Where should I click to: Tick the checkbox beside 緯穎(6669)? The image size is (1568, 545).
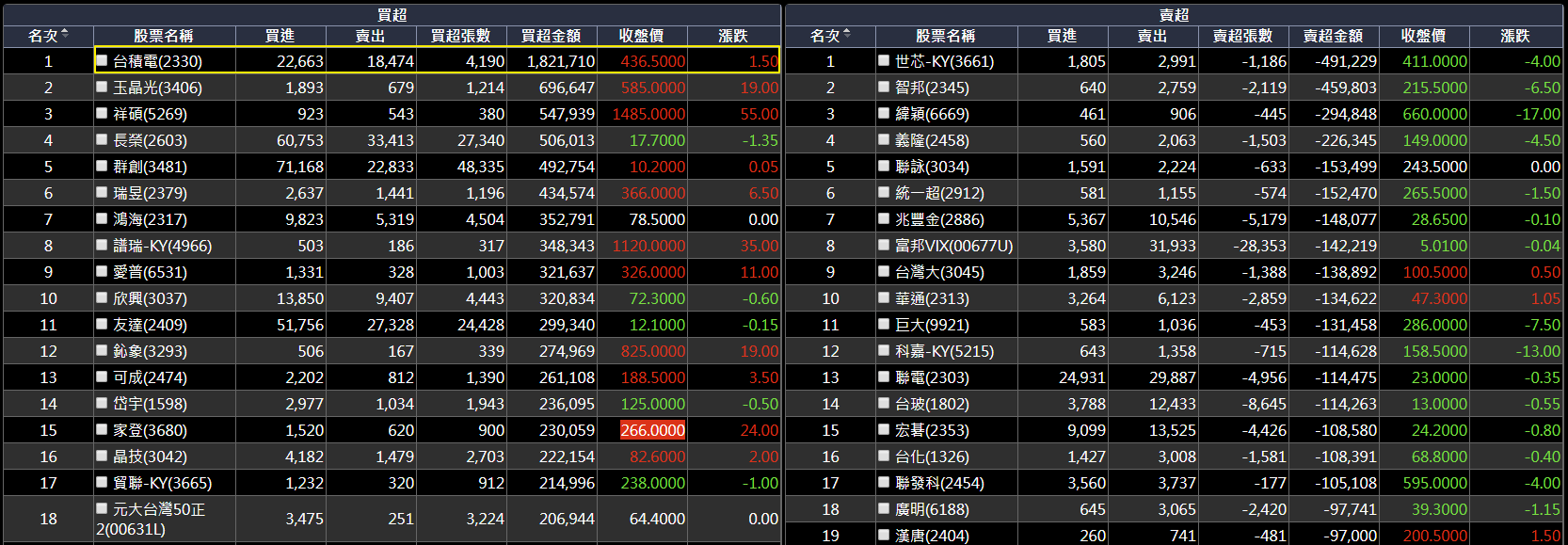point(884,113)
